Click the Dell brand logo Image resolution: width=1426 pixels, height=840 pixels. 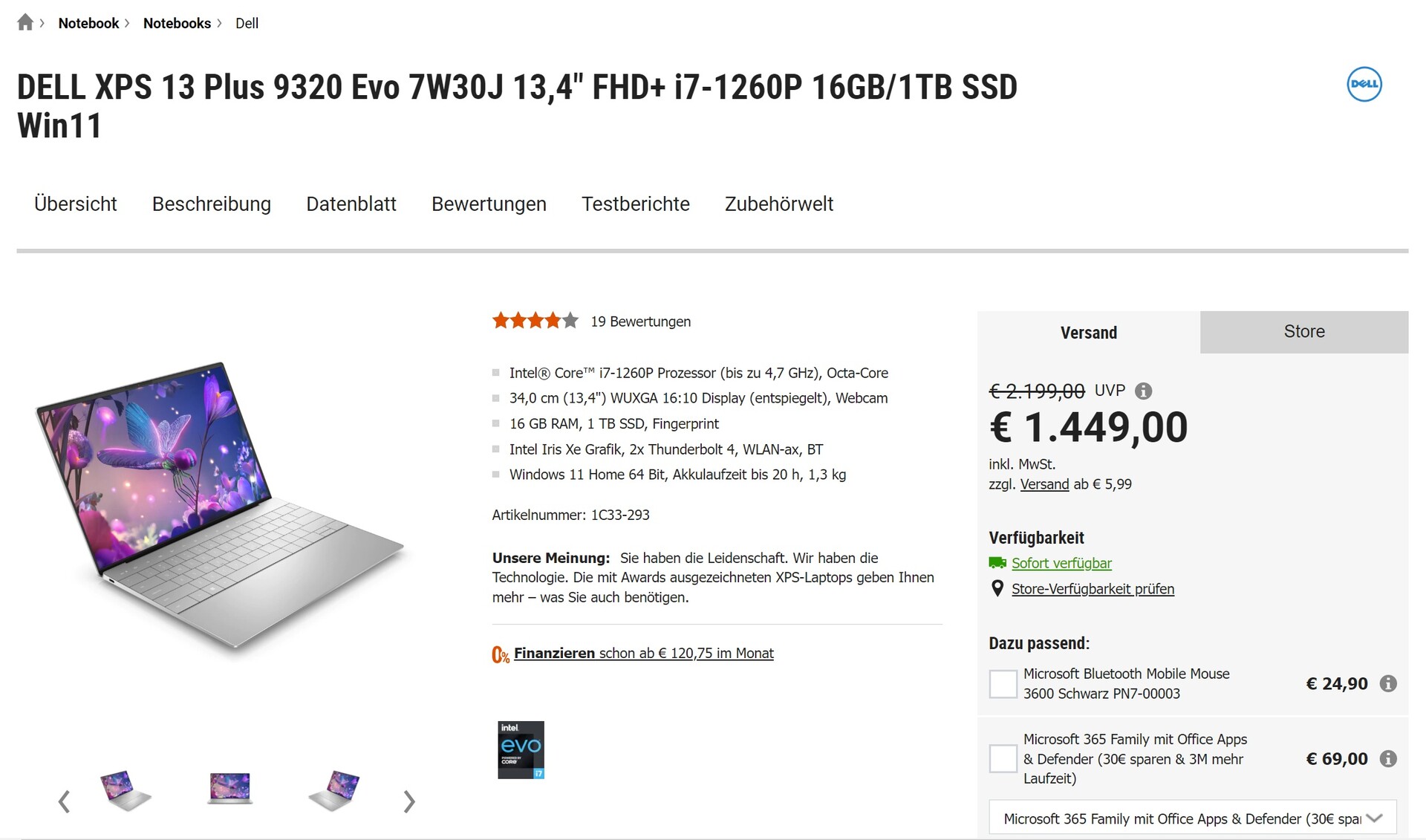(x=1364, y=85)
